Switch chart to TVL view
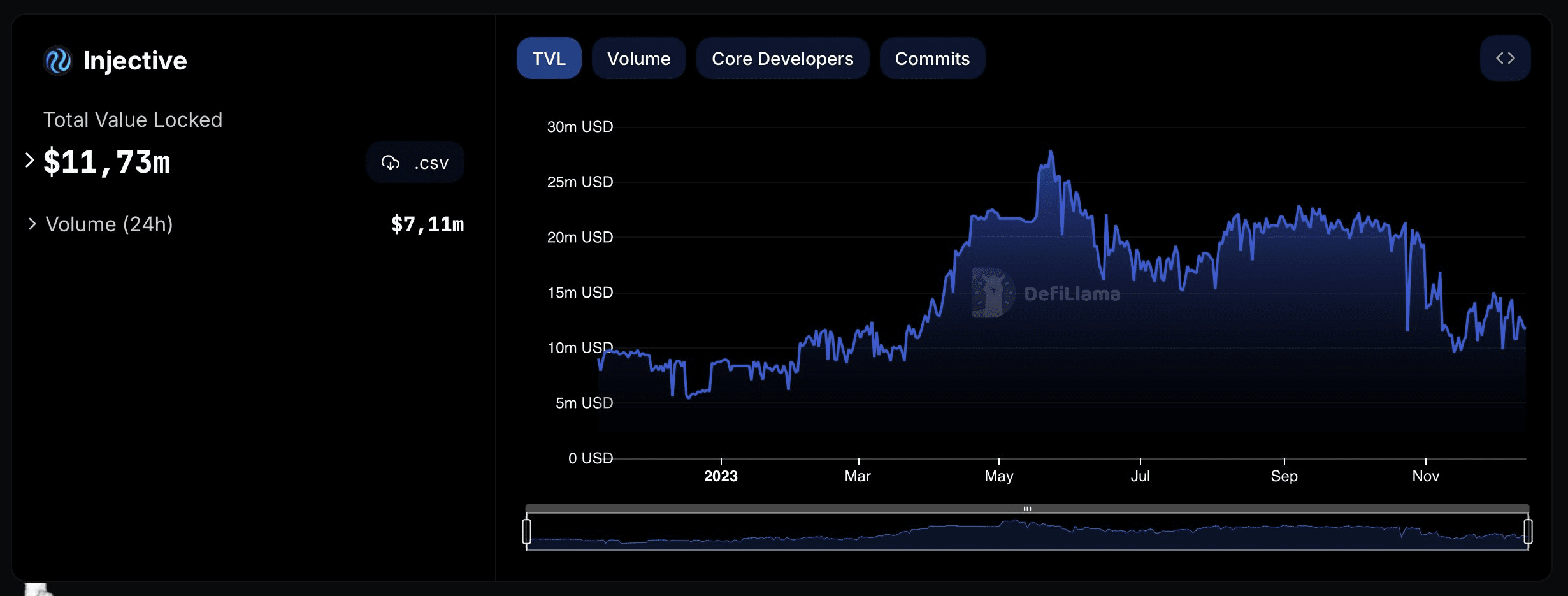This screenshot has height=596, width=1568. point(549,59)
